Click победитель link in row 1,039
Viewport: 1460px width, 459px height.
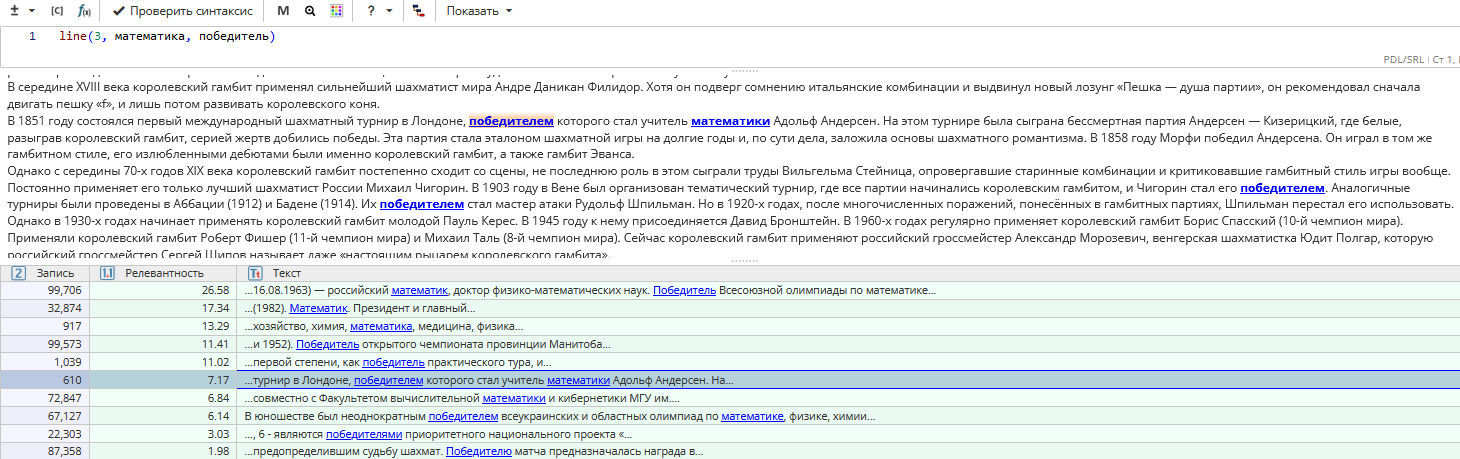tap(393, 362)
